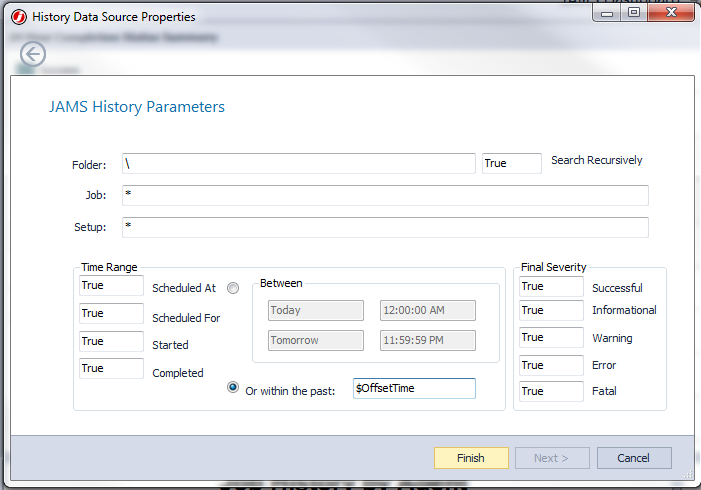The height and width of the screenshot is (490, 701).
Task: Click the 'Informational' severity label
Action: [624, 310]
